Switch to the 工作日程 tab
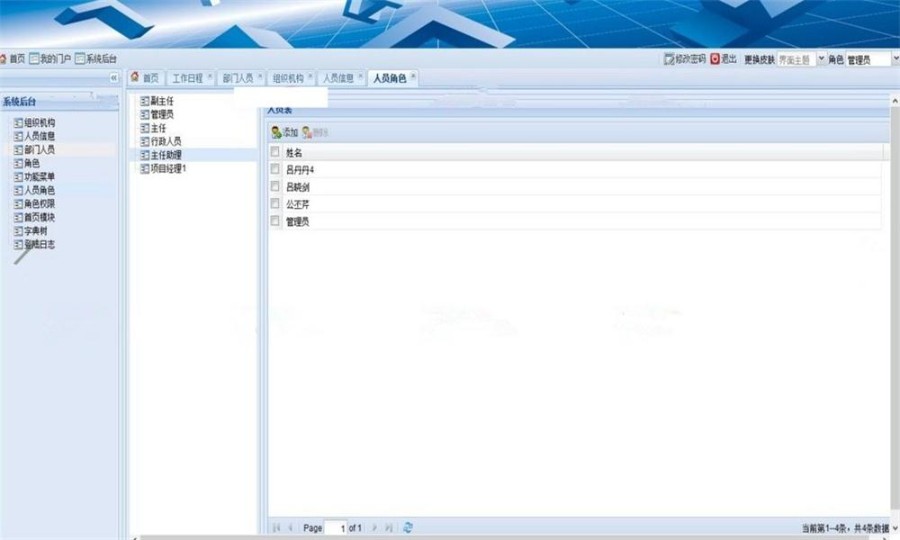The height and width of the screenshot is (540, 900). coord(187,78)
